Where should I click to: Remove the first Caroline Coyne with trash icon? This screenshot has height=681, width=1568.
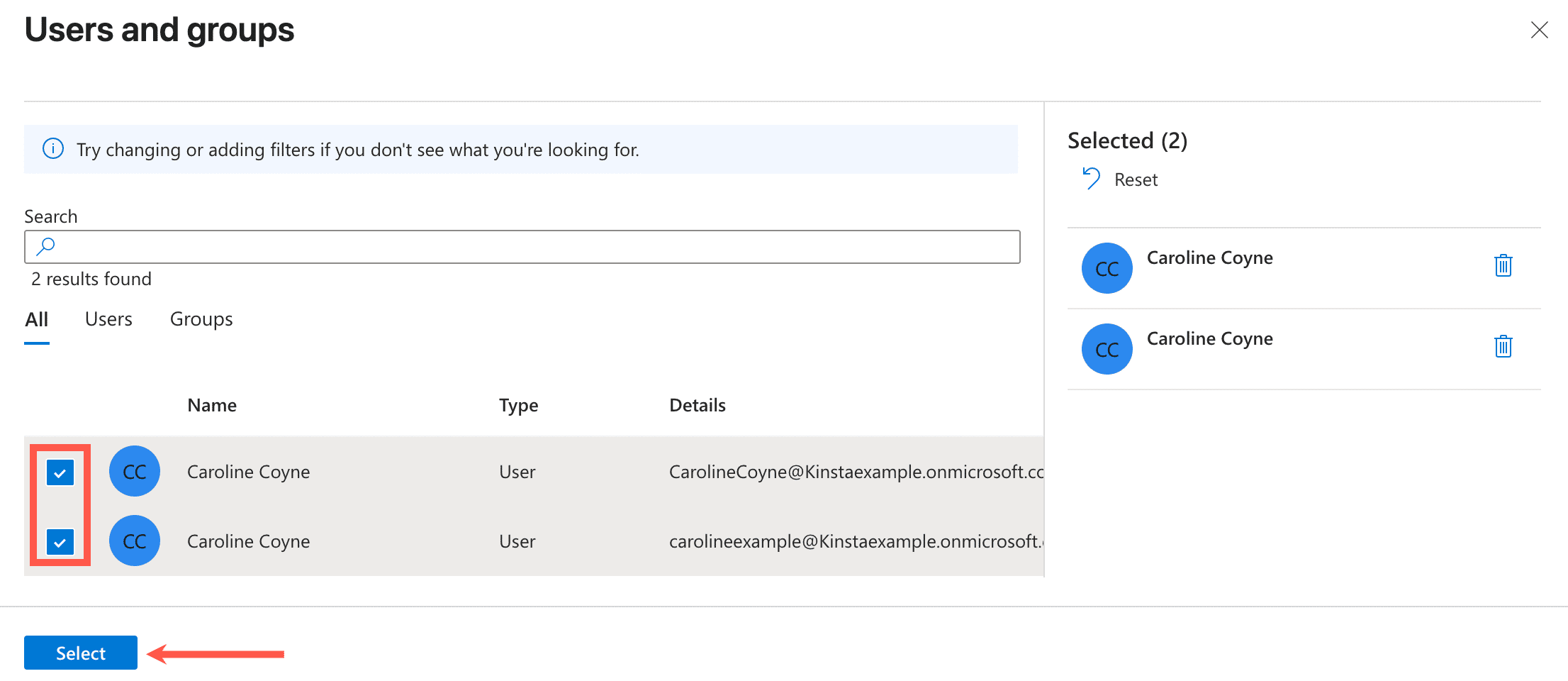pyautogui.click(x=1503, y=265)
